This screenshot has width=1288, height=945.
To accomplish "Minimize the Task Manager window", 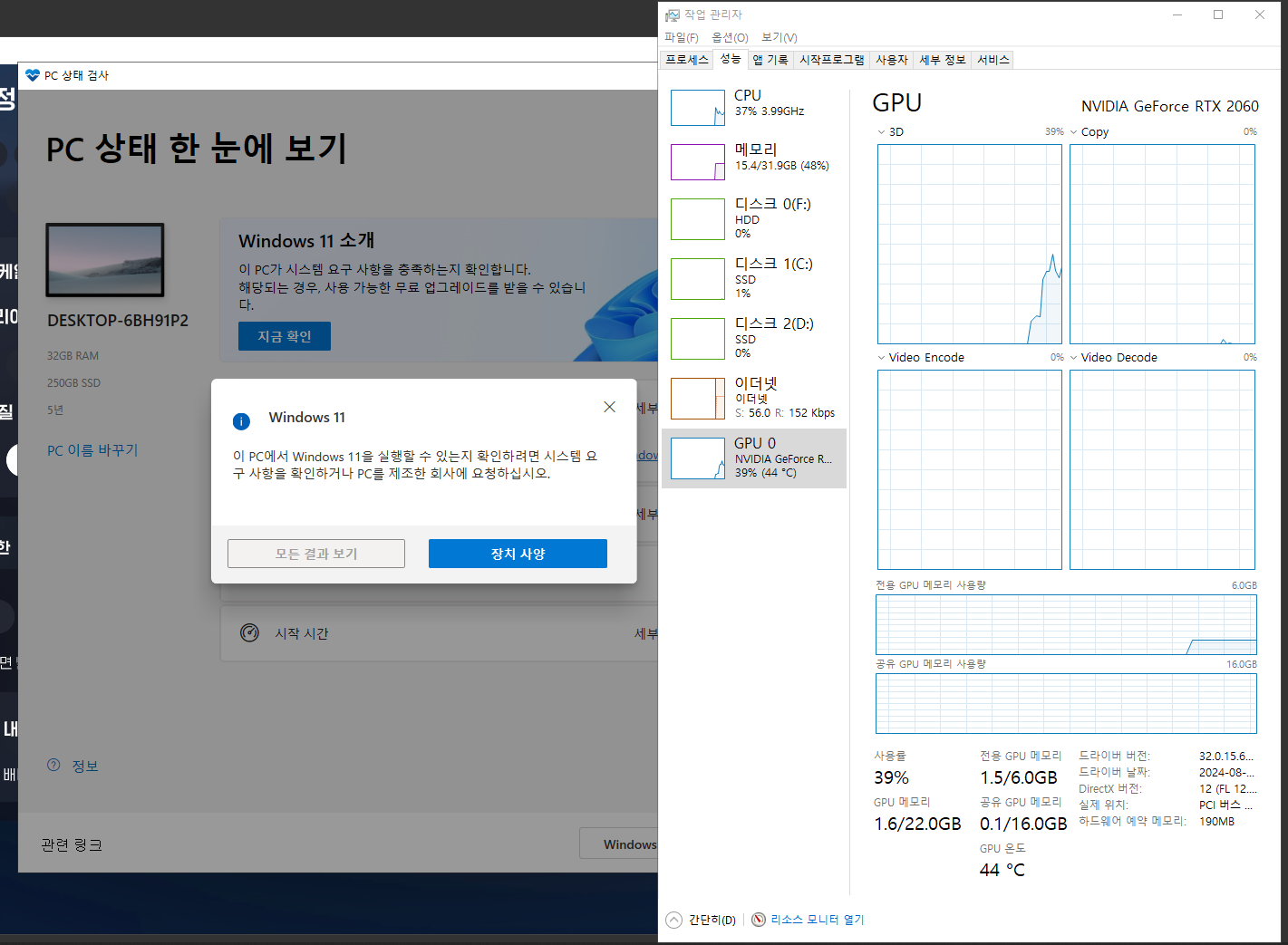I will click(x=1177, y=14).
